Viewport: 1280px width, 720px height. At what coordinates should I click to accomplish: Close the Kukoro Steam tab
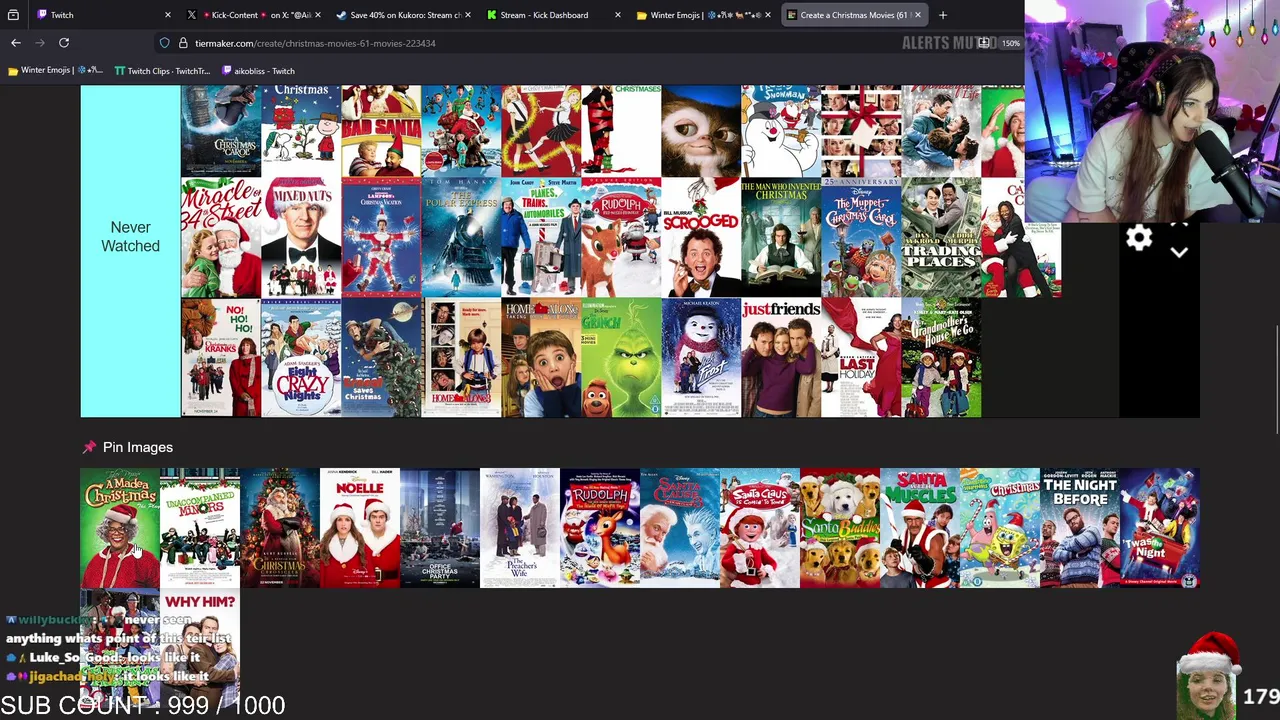coord(468,15)
